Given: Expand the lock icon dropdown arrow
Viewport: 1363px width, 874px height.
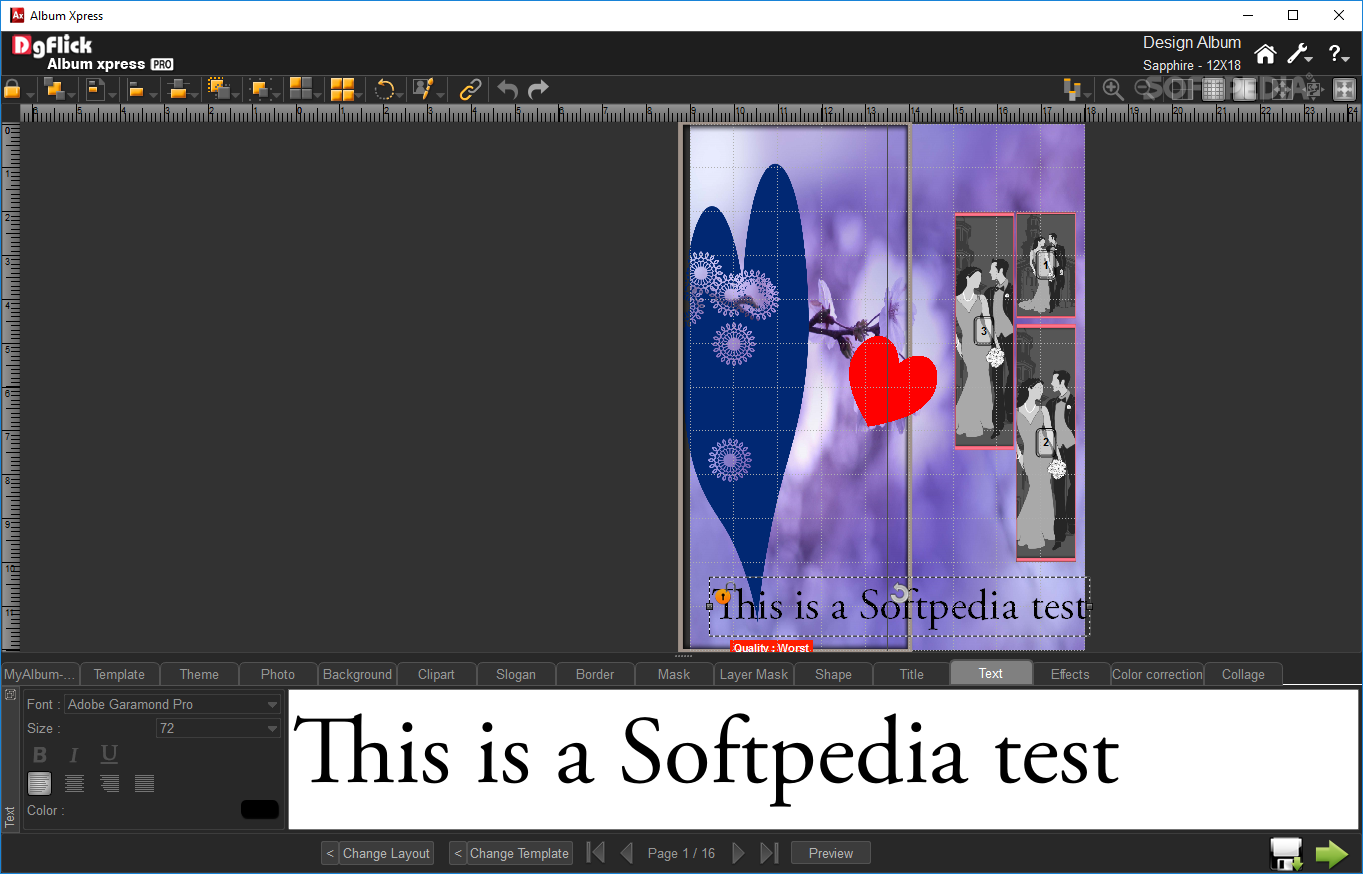Looking at the screenshot, I should click(30, 95).
